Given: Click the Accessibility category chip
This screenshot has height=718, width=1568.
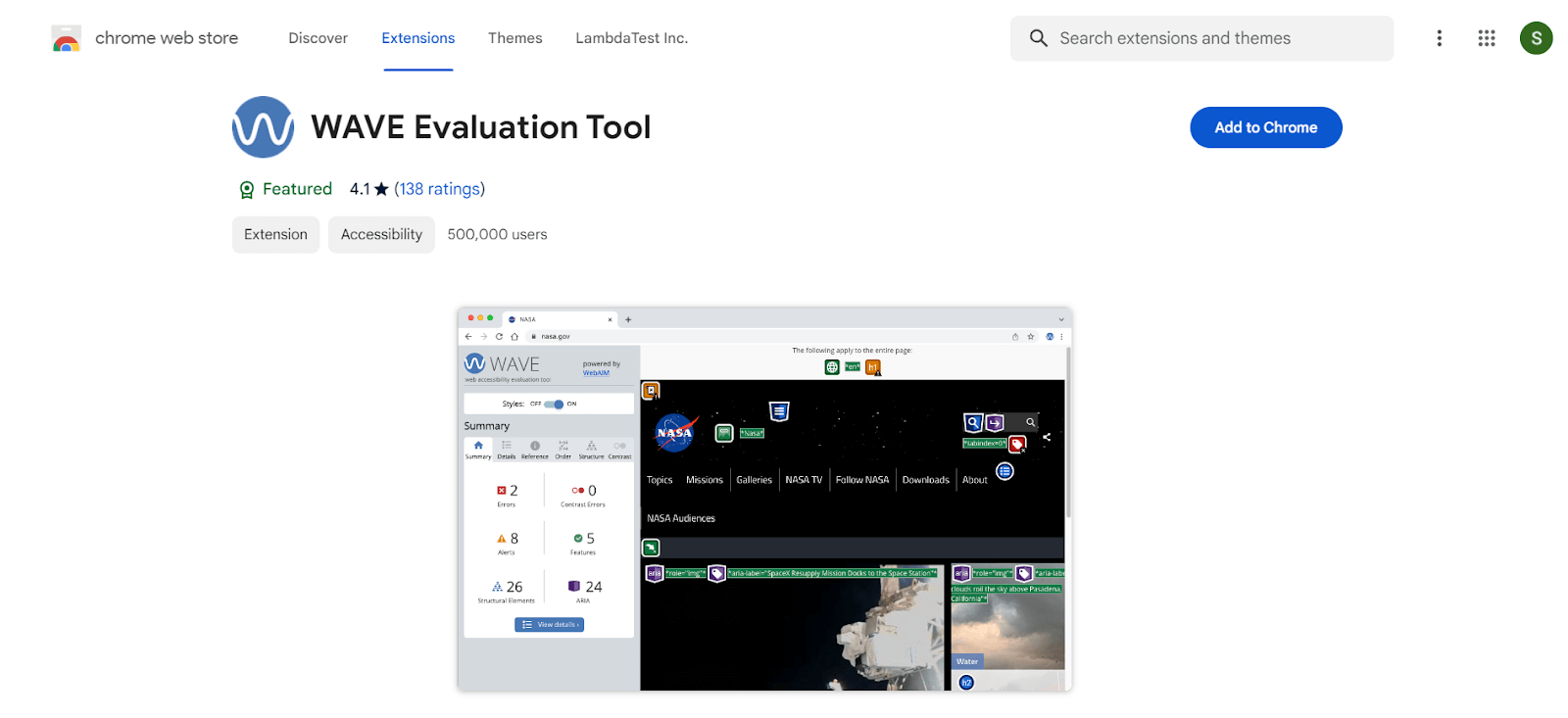Looking at the screenshot, I should (x=381, y=234).
